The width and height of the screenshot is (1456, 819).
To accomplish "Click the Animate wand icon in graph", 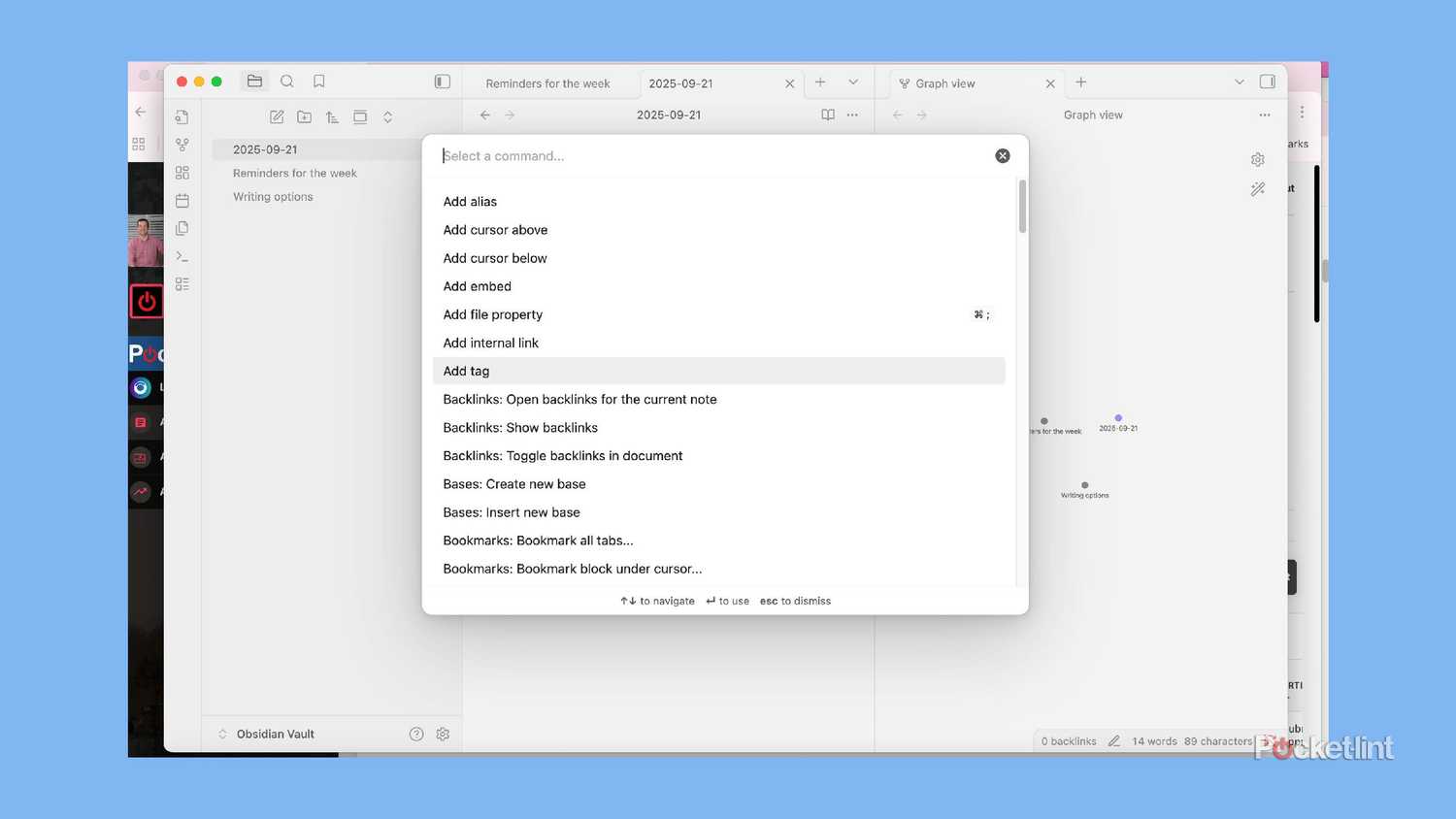I will pyautogui.click(x=1258, y=189).
